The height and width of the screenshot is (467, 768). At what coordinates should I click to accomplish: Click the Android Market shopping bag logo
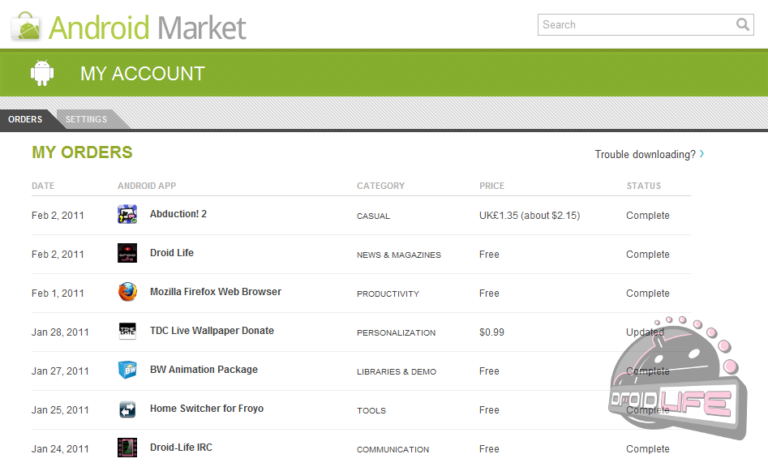[27, 26]
